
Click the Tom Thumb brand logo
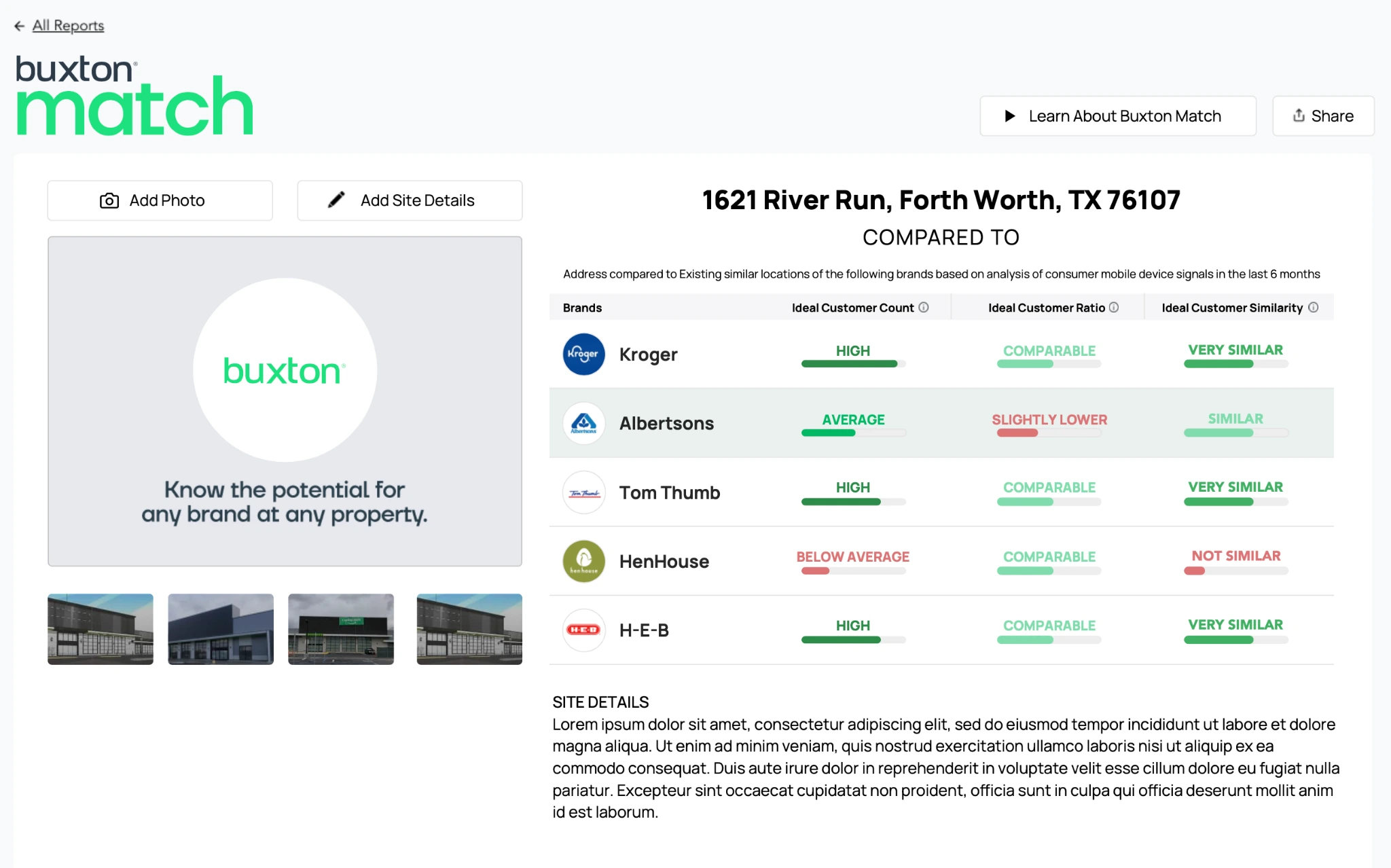[x=583, y=492]
